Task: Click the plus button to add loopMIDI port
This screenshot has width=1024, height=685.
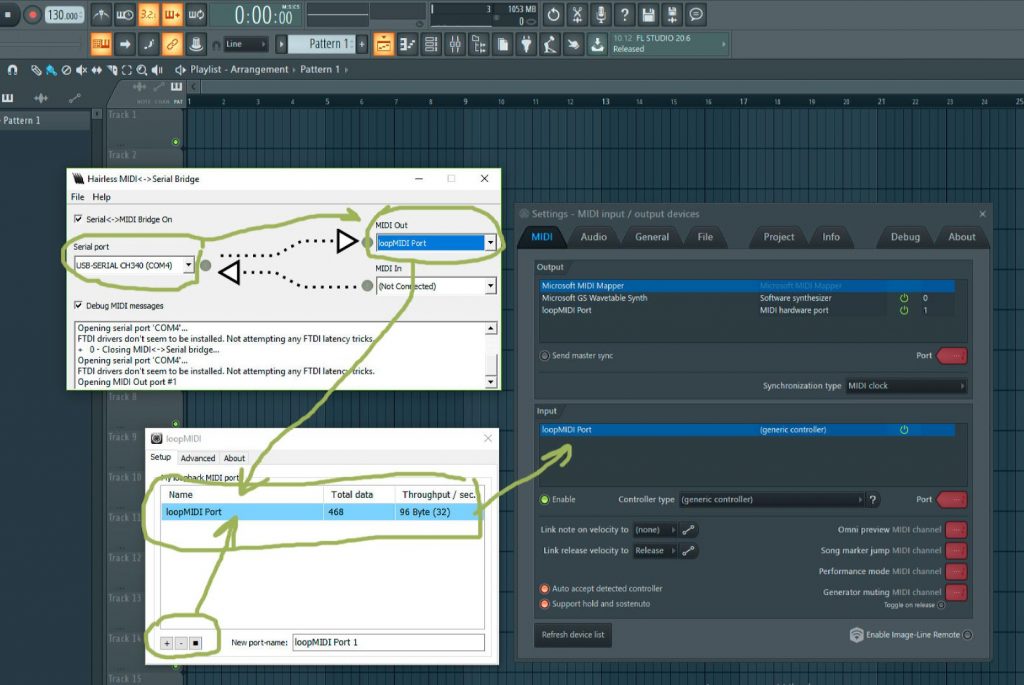Action: [x=167, y=643]
